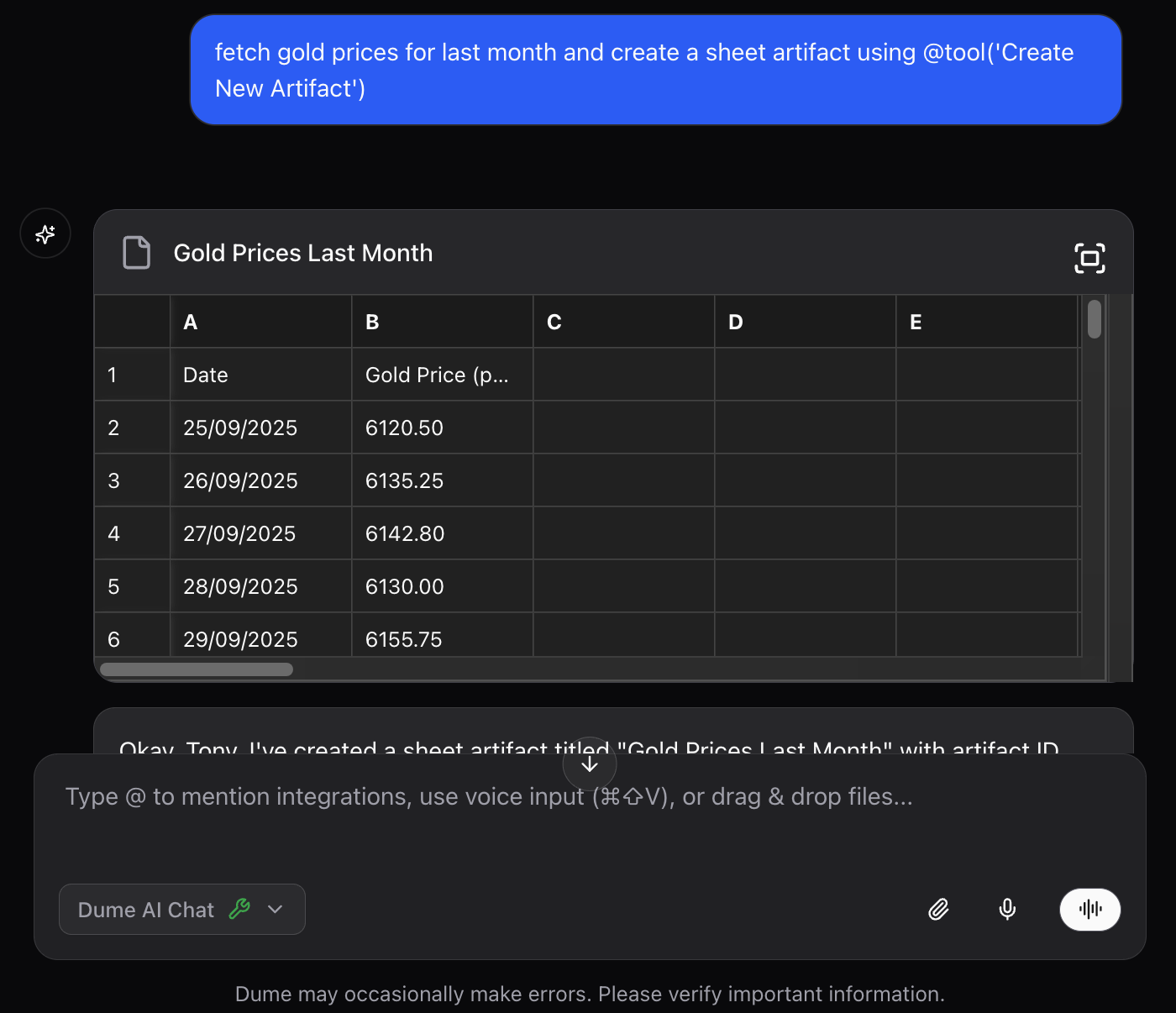This screenshot has height=1013, width=1176.
Task: Click the price cell "6120.50"
Action: click(443, 428)
